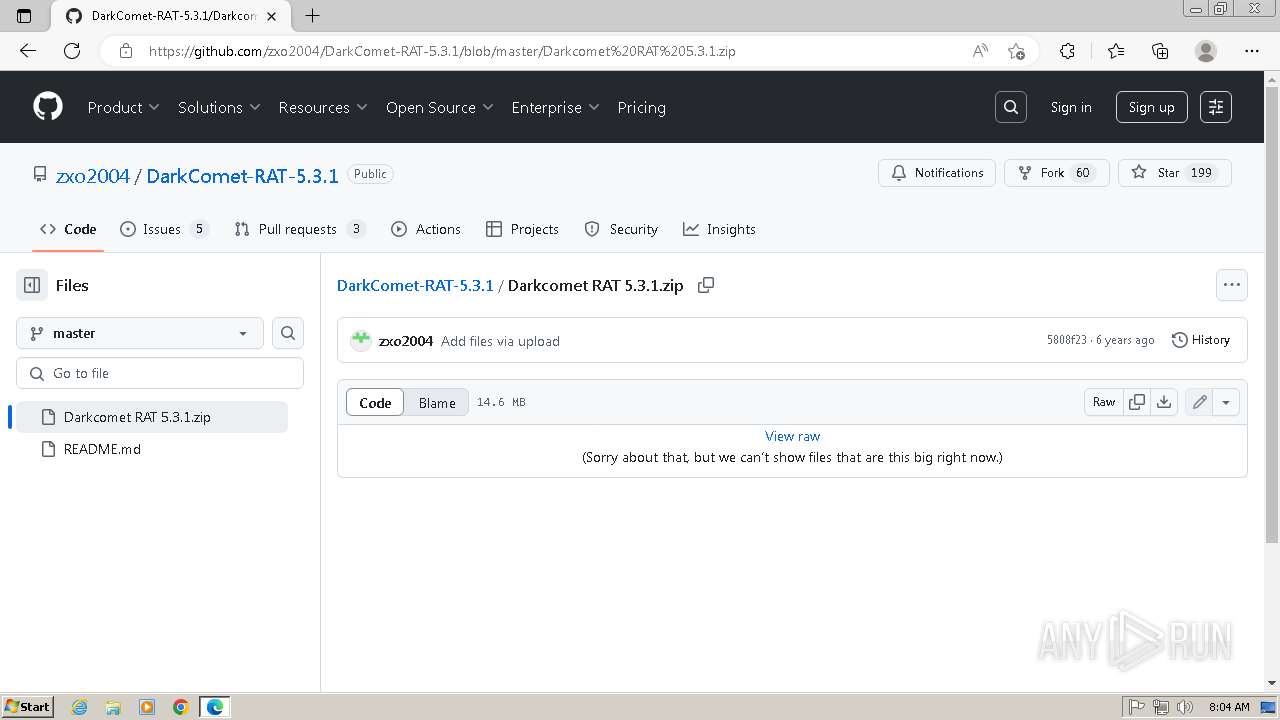Viewport: 1280px width, 720px height.
Task: Fork the repository
Action: [1056, 173]
